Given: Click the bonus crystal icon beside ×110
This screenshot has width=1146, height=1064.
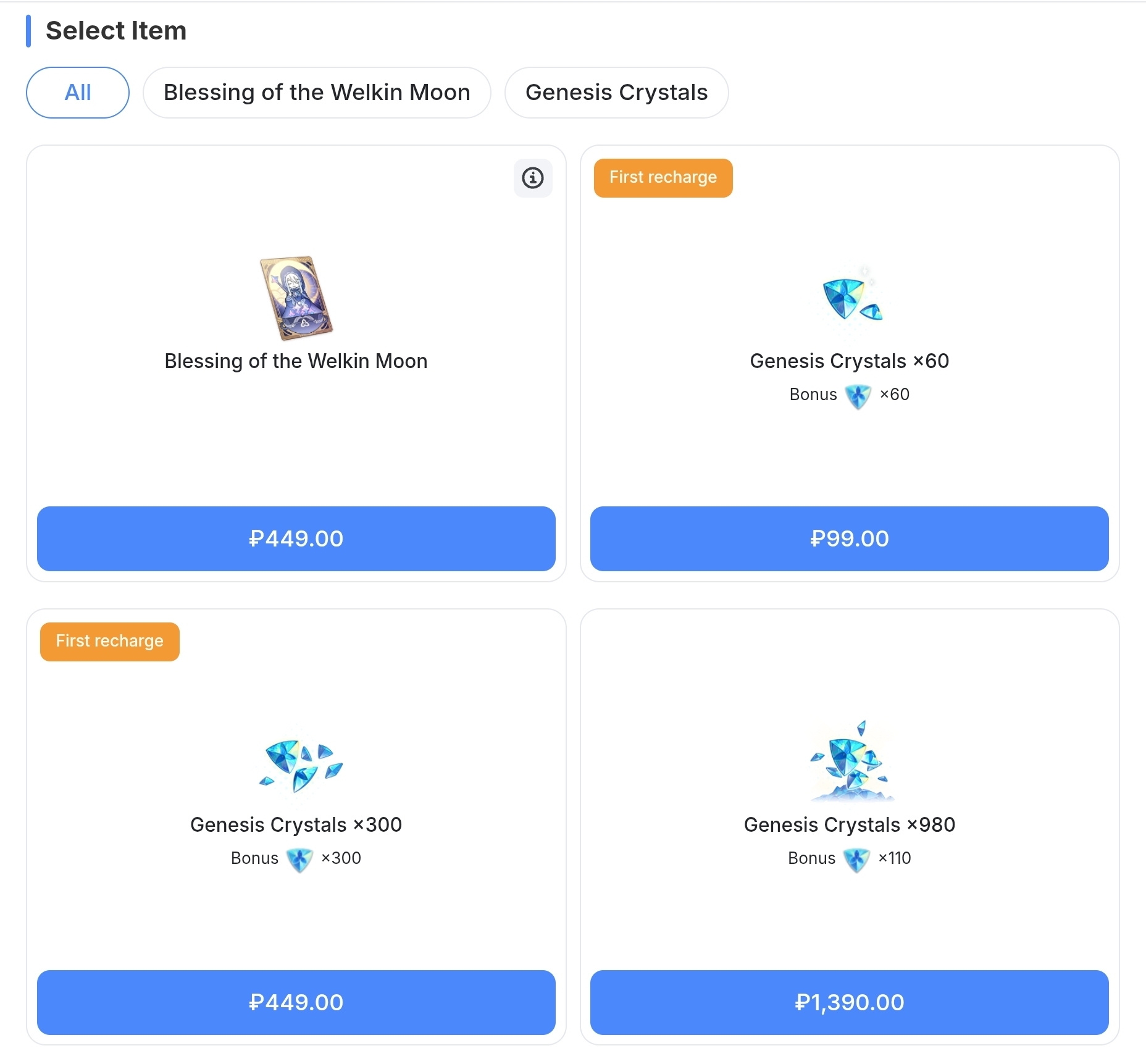Looking at the screenshot, I should coord(856,860).
